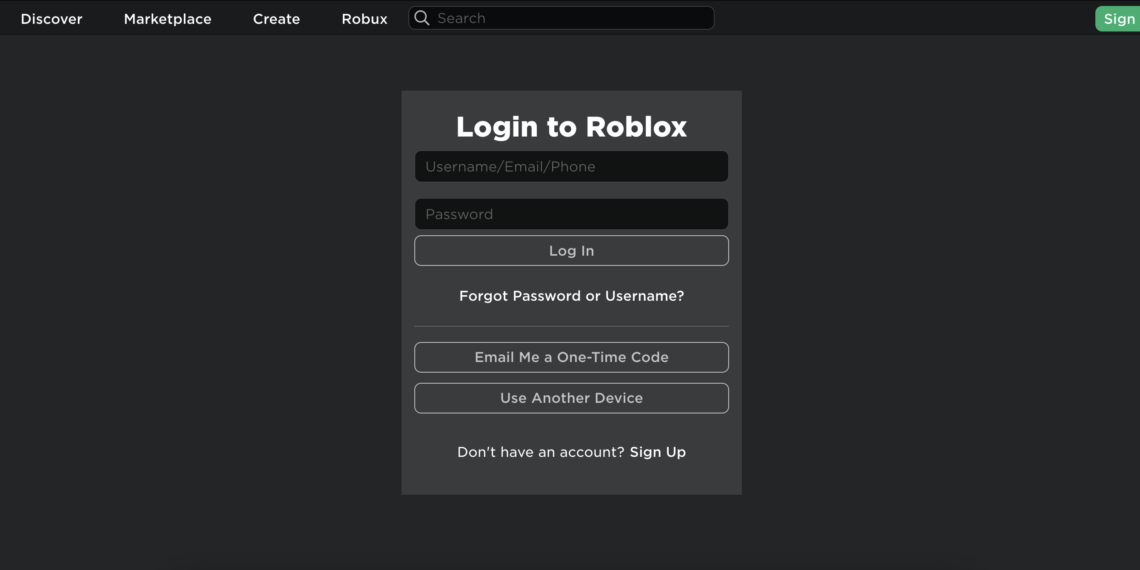The height and width of the screenshot is (570, 1140).
Task: Choose Email Me a One-Time Code
Action: tap(571, 357)
